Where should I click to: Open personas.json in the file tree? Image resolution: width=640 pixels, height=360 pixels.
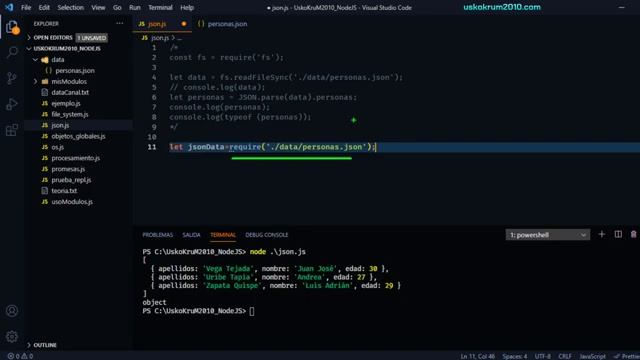pyautogui.click(x=75, y=71)
